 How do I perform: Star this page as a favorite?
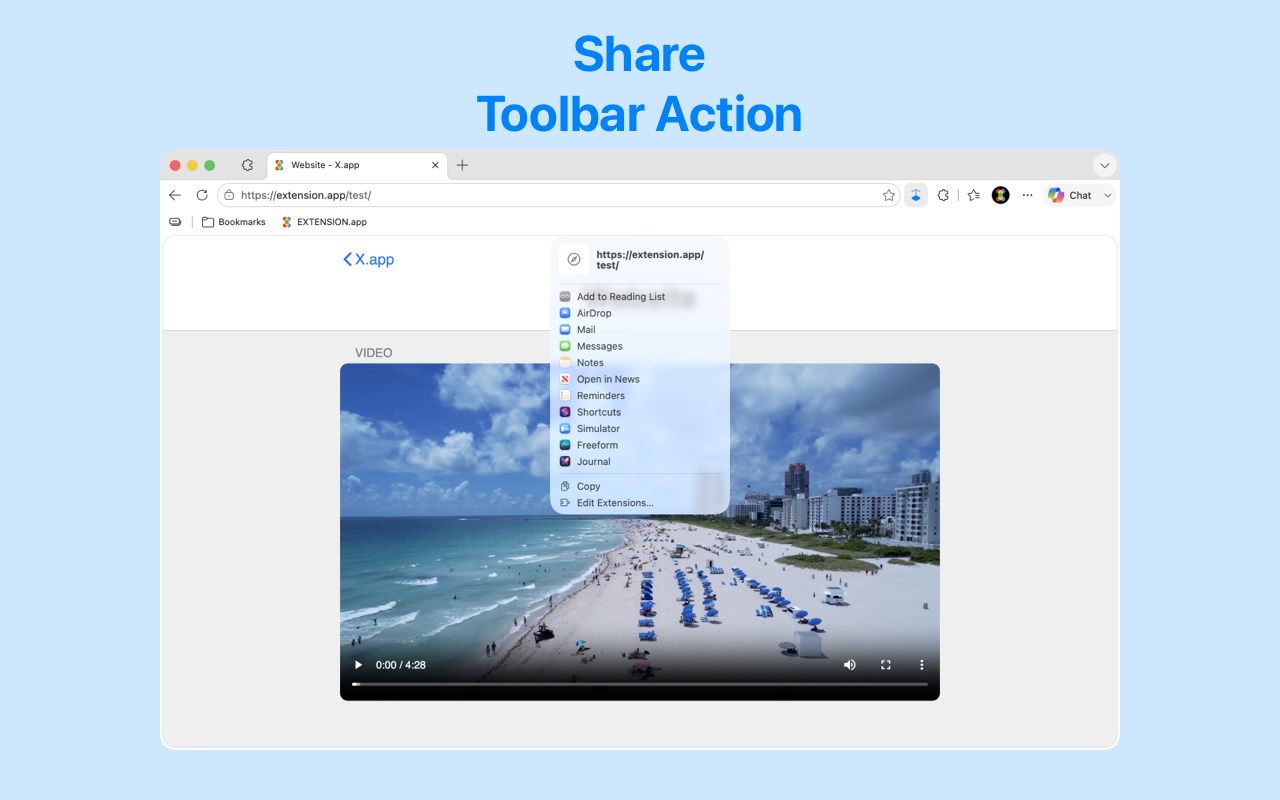[x=889, y=195]
